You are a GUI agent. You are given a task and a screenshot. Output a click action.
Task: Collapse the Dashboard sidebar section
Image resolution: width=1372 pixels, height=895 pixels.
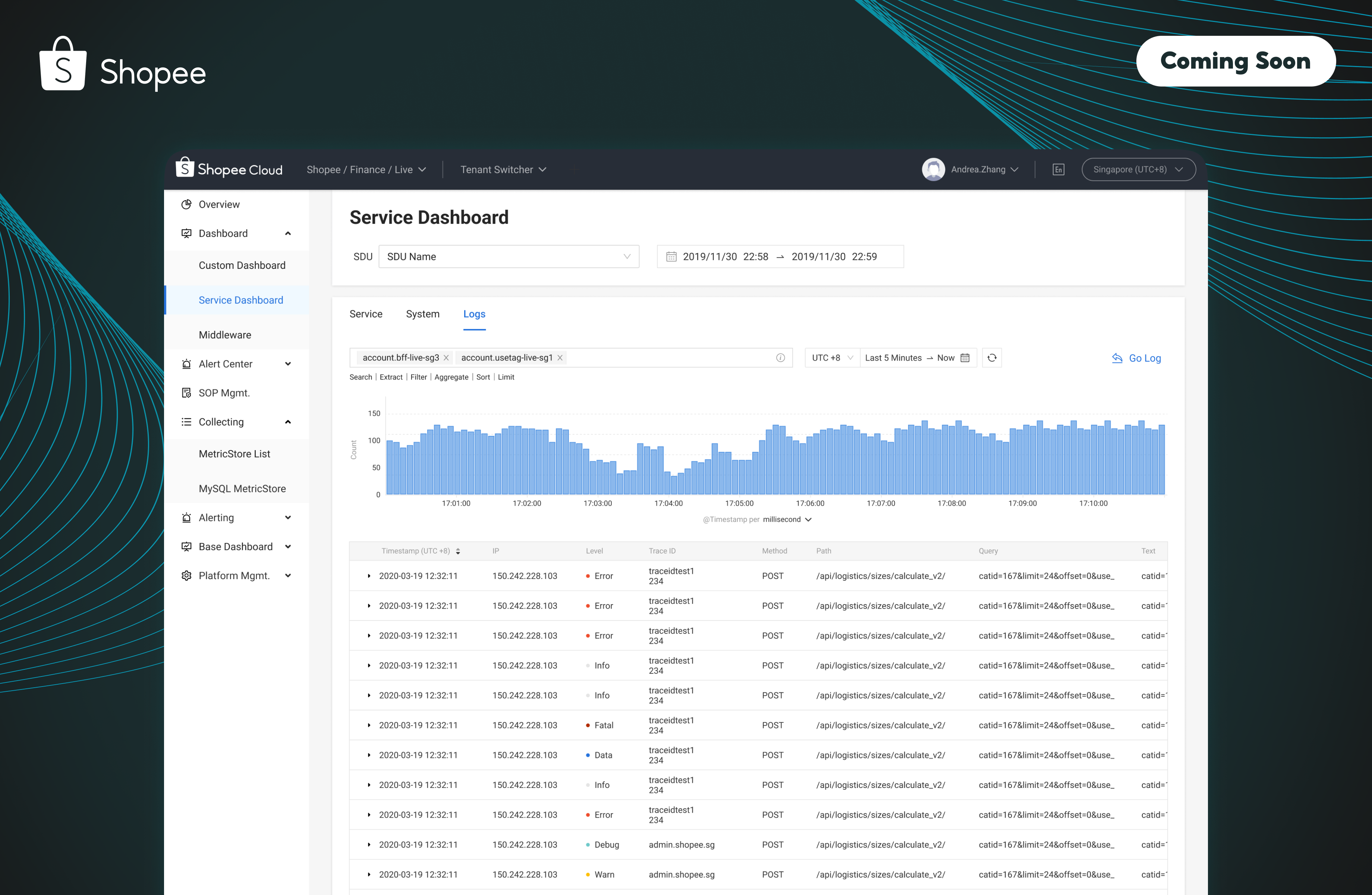[288, 233]
